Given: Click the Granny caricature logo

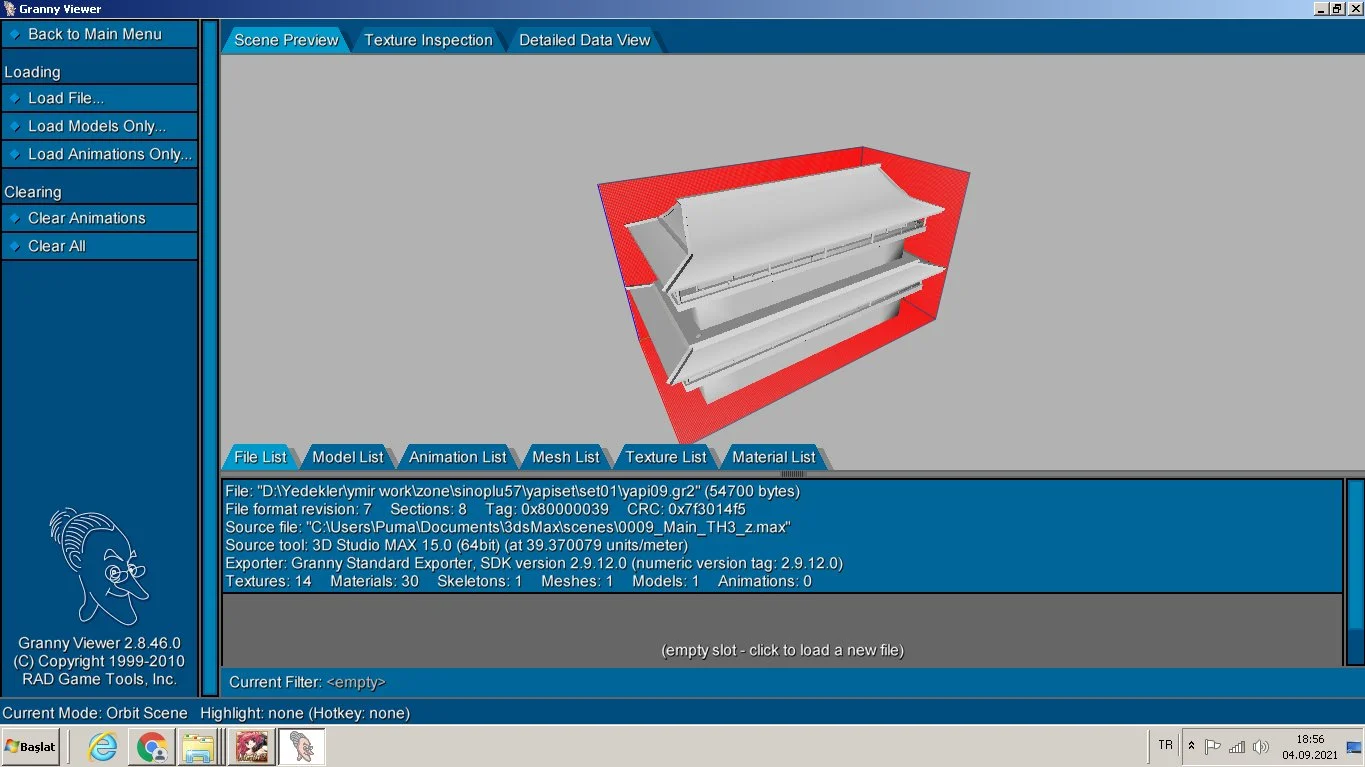Looking at the screenshot, I should tap(98, 566).
